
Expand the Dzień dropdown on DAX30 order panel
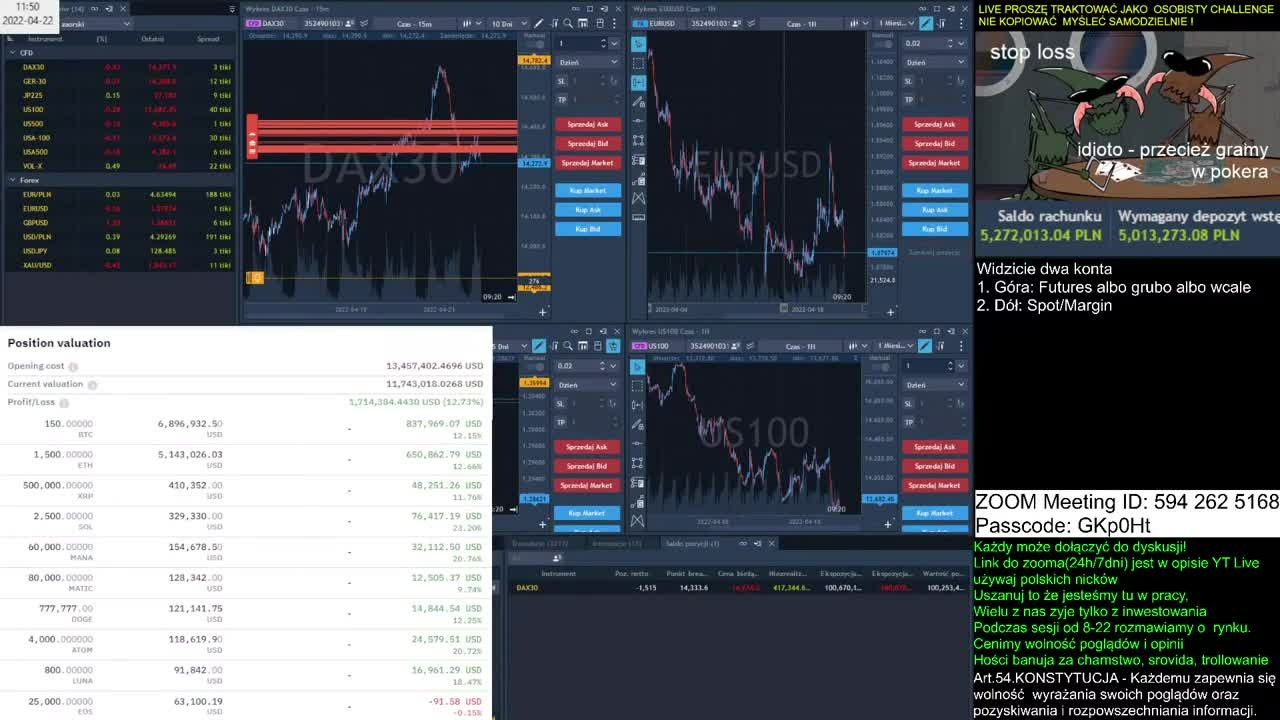588,62
